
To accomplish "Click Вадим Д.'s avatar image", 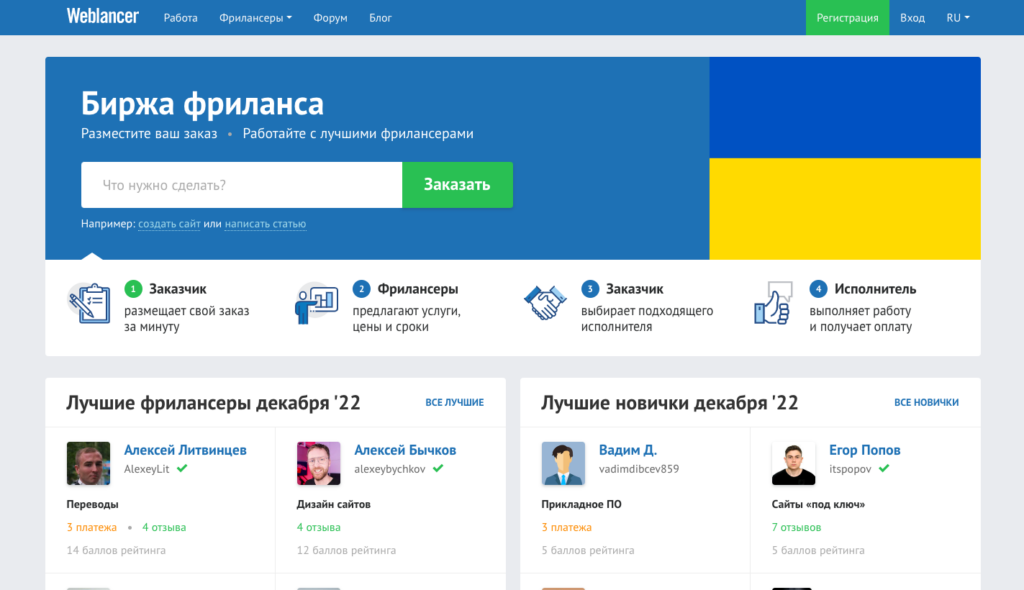I will click(x=563, y=463).
